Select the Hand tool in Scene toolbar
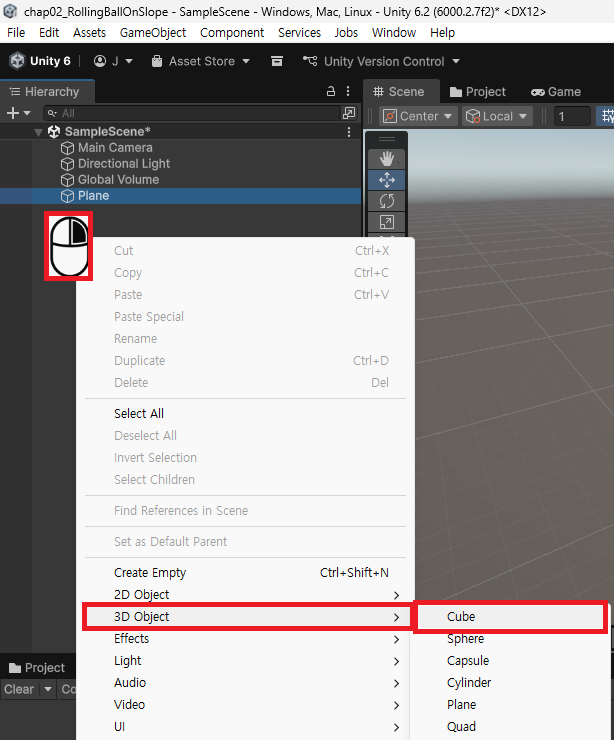Image resolution: width=614 pixels, height=740 pixels. 387,159
